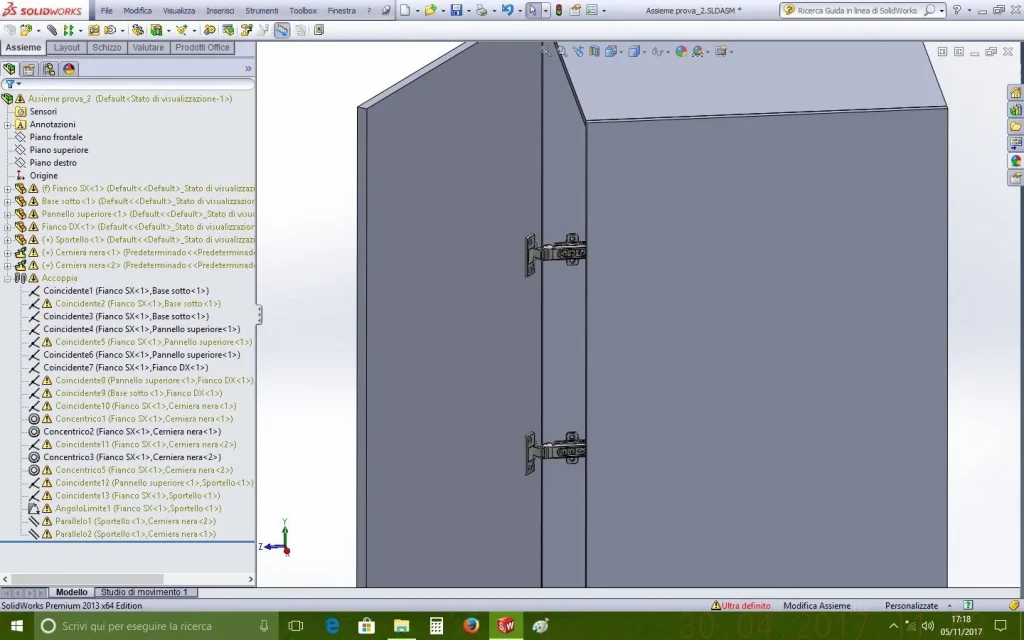Click the Studio di movimento 1 tab
The height and width of the screenshot is (640, 1024).
[x=144, y=592]
